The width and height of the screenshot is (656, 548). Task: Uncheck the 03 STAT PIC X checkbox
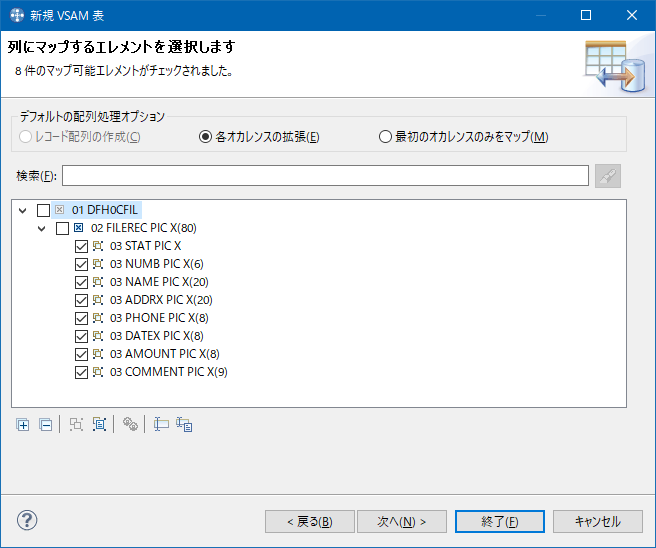(81, 246)
